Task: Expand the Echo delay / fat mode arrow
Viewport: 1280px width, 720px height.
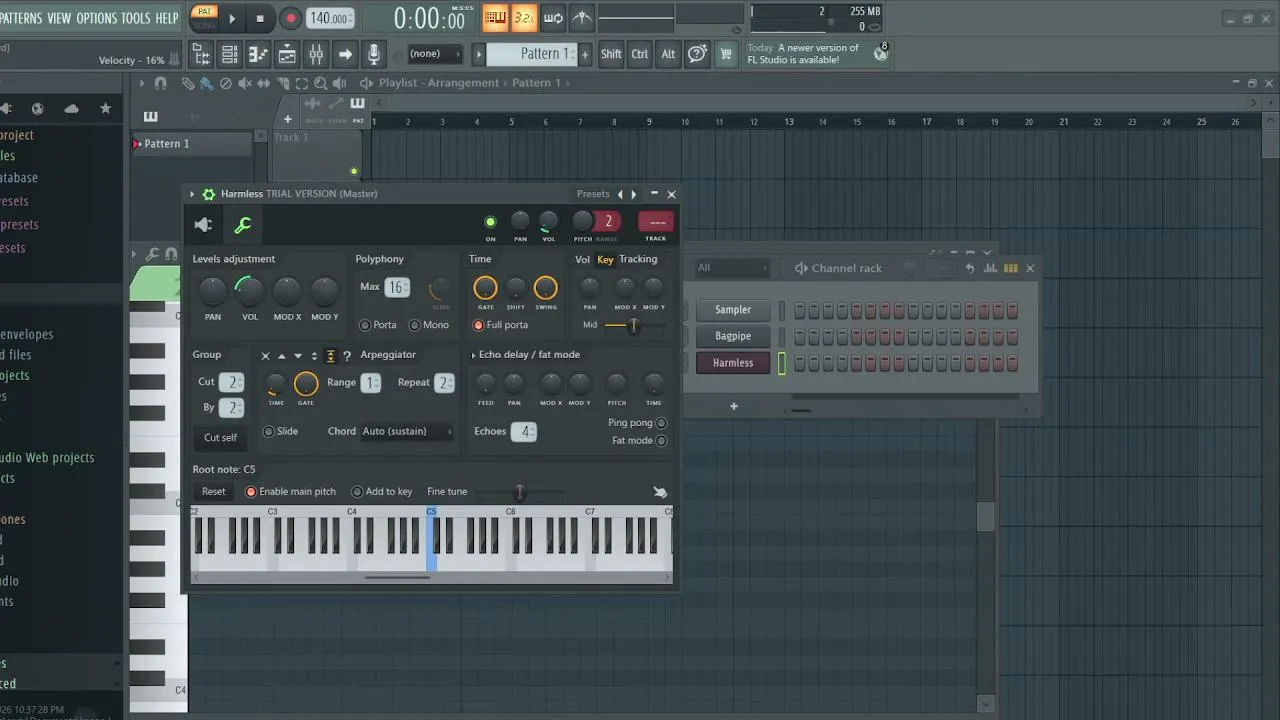Action: [473, 355]
